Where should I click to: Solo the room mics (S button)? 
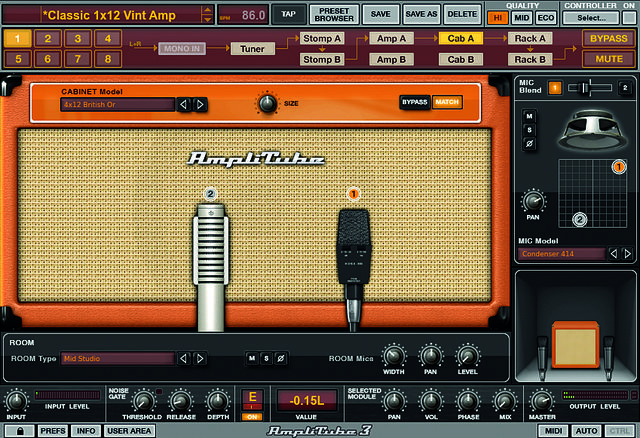point(267,358)
